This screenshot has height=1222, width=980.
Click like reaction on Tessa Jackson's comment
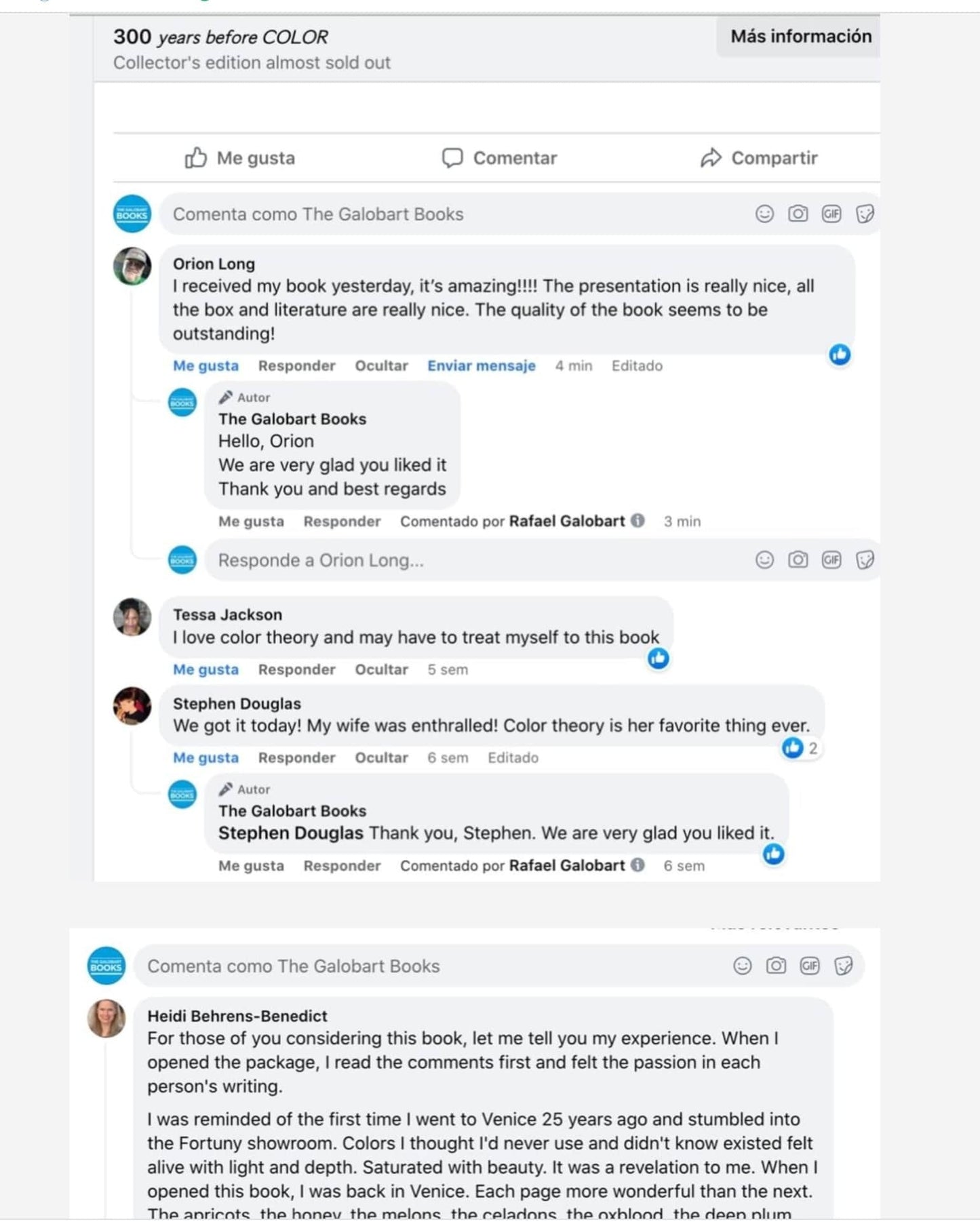pos(658,658)
